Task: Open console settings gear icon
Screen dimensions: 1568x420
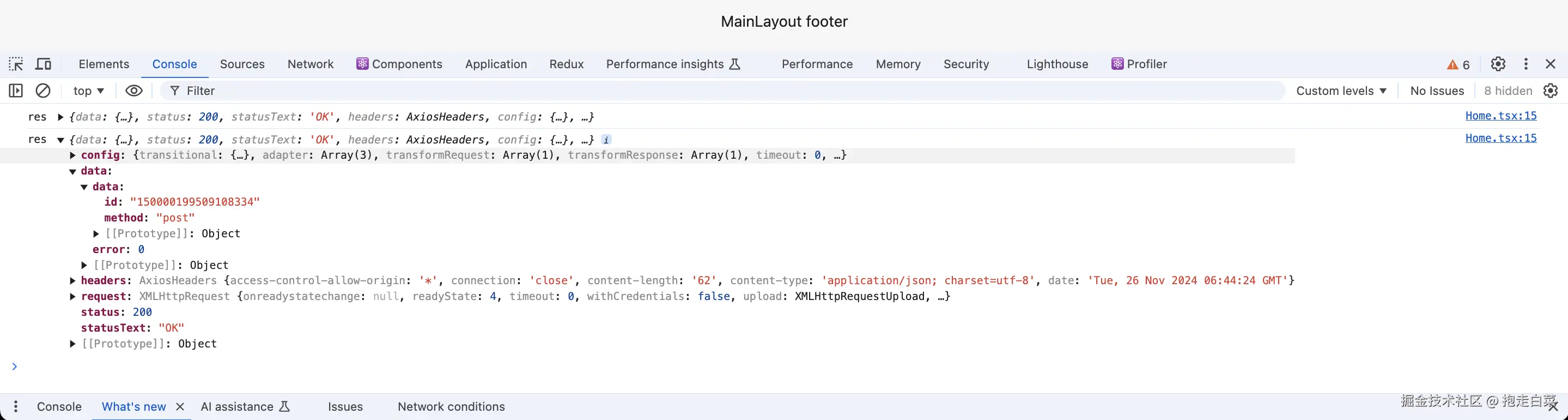Action: point(1551,91)
